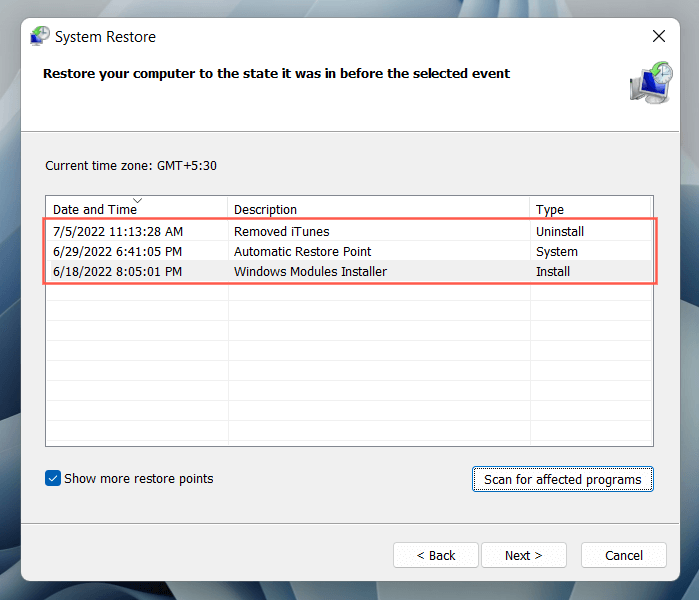Select the Automatic Restore Point row
The image size is (699, 600).
point(295,252)
